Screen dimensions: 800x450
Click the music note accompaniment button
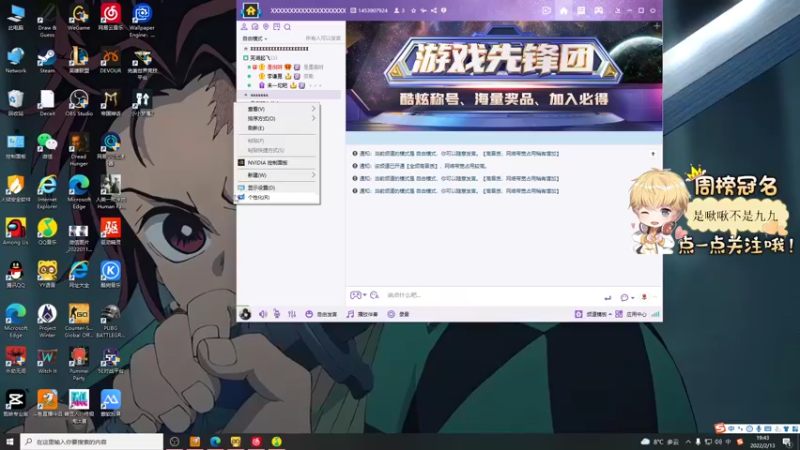point(362,314)
